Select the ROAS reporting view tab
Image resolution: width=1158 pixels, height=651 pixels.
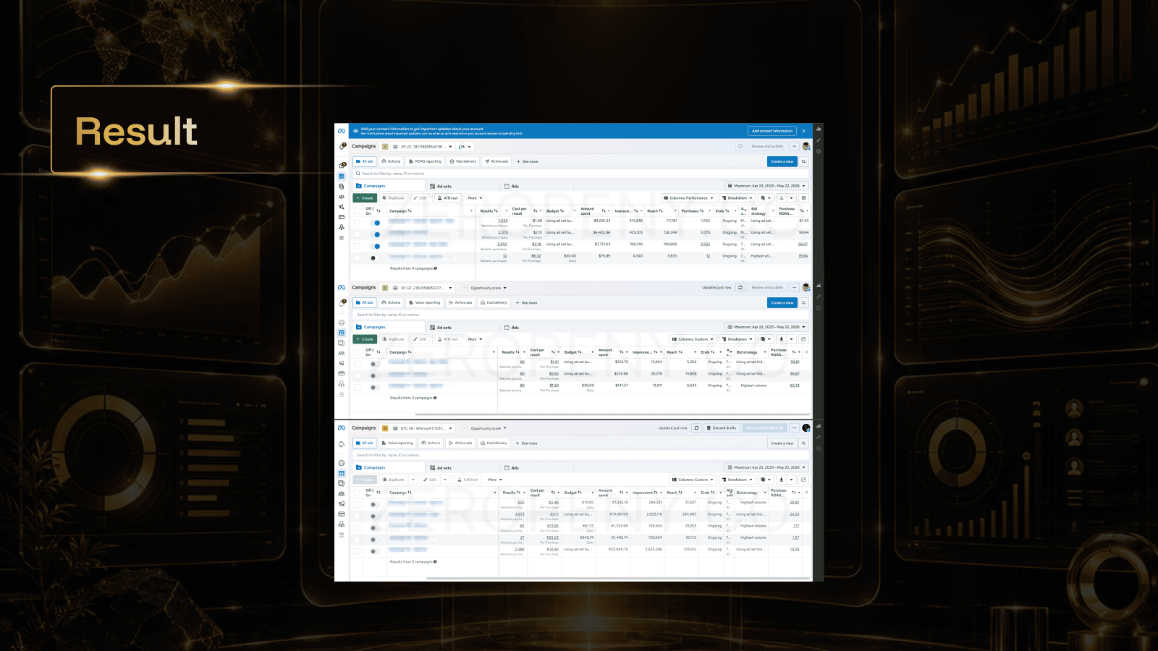click(425, 161)
